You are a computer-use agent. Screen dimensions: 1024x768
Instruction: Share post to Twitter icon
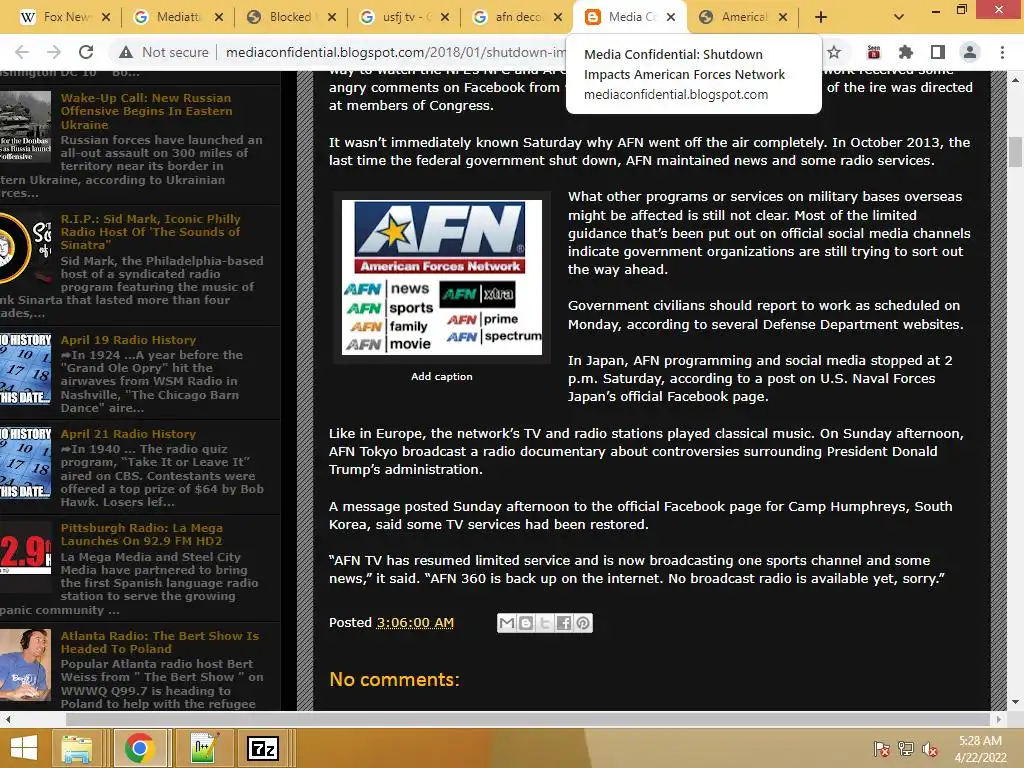[545, 623]
